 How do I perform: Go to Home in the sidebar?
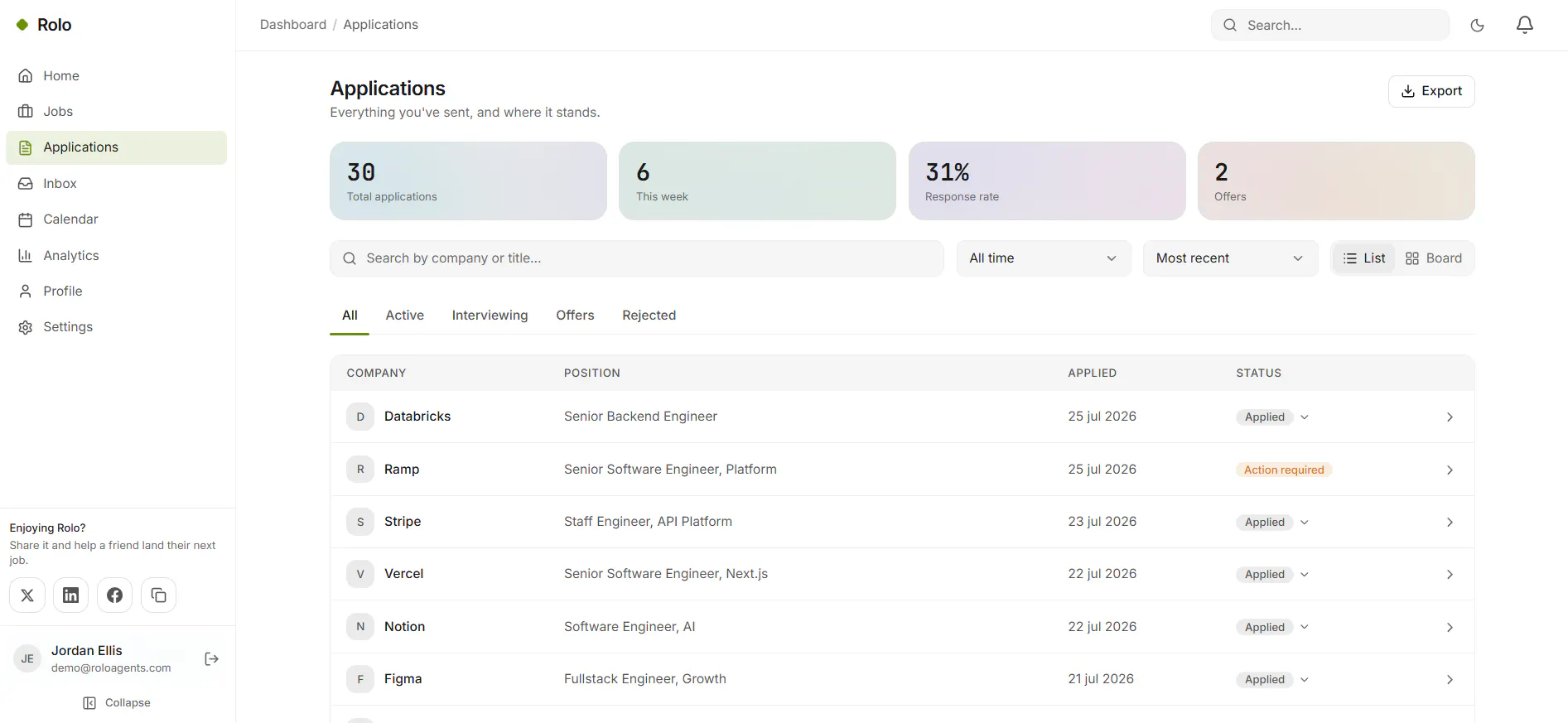pyautogui.click(x=116, y=76)
